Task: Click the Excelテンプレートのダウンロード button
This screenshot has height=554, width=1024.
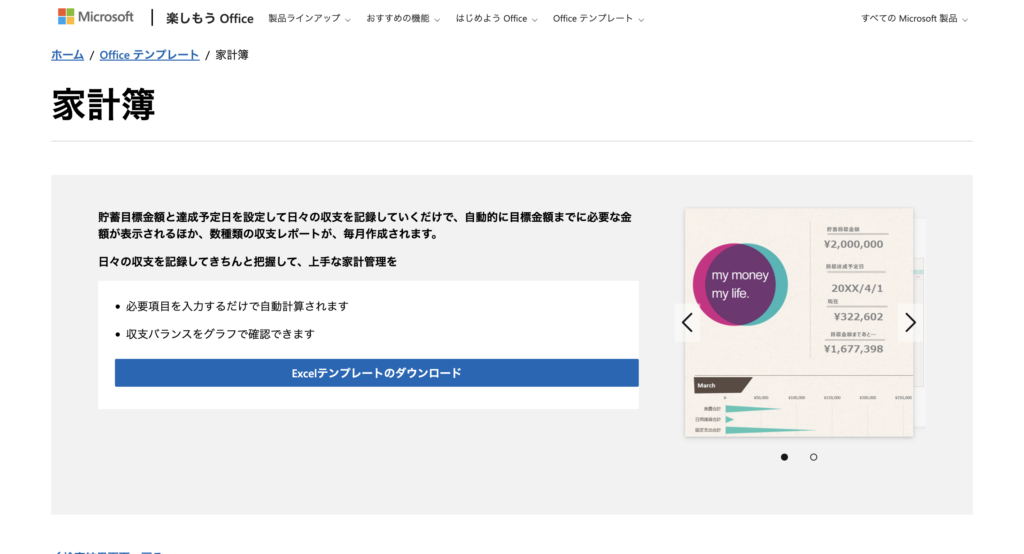Action: 376,373
